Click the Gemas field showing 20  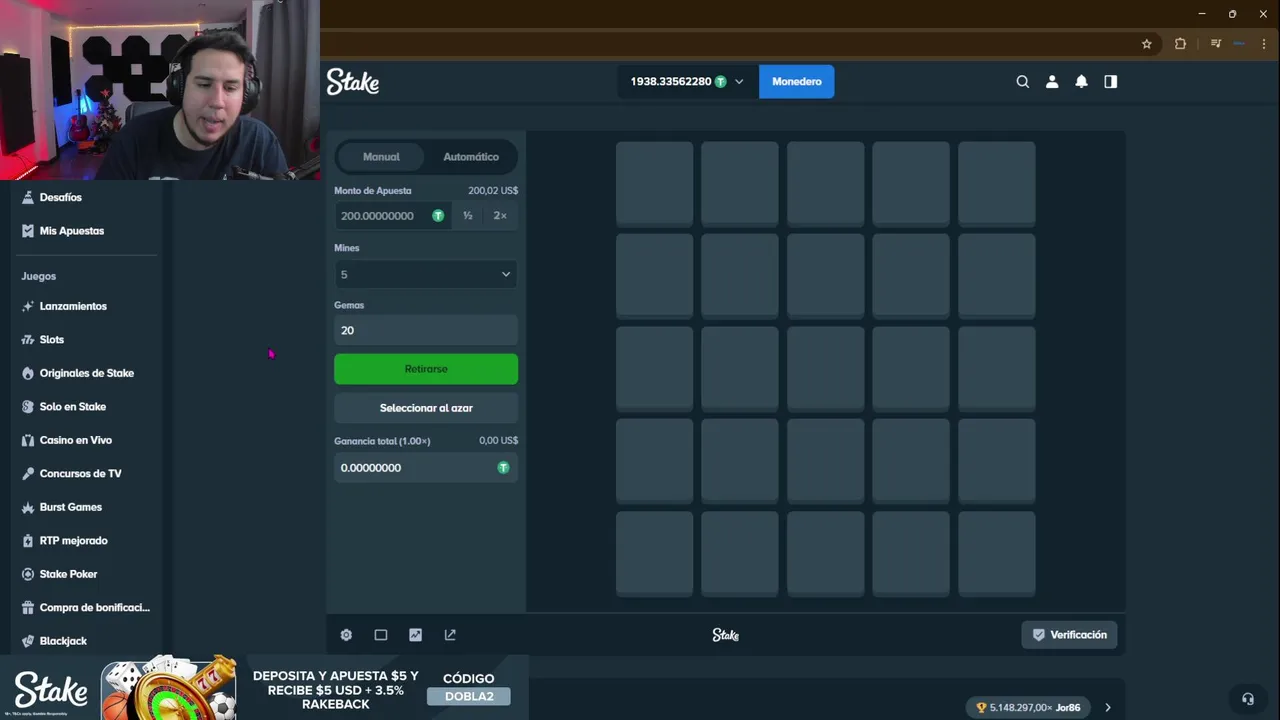click(x=426, y=330)
